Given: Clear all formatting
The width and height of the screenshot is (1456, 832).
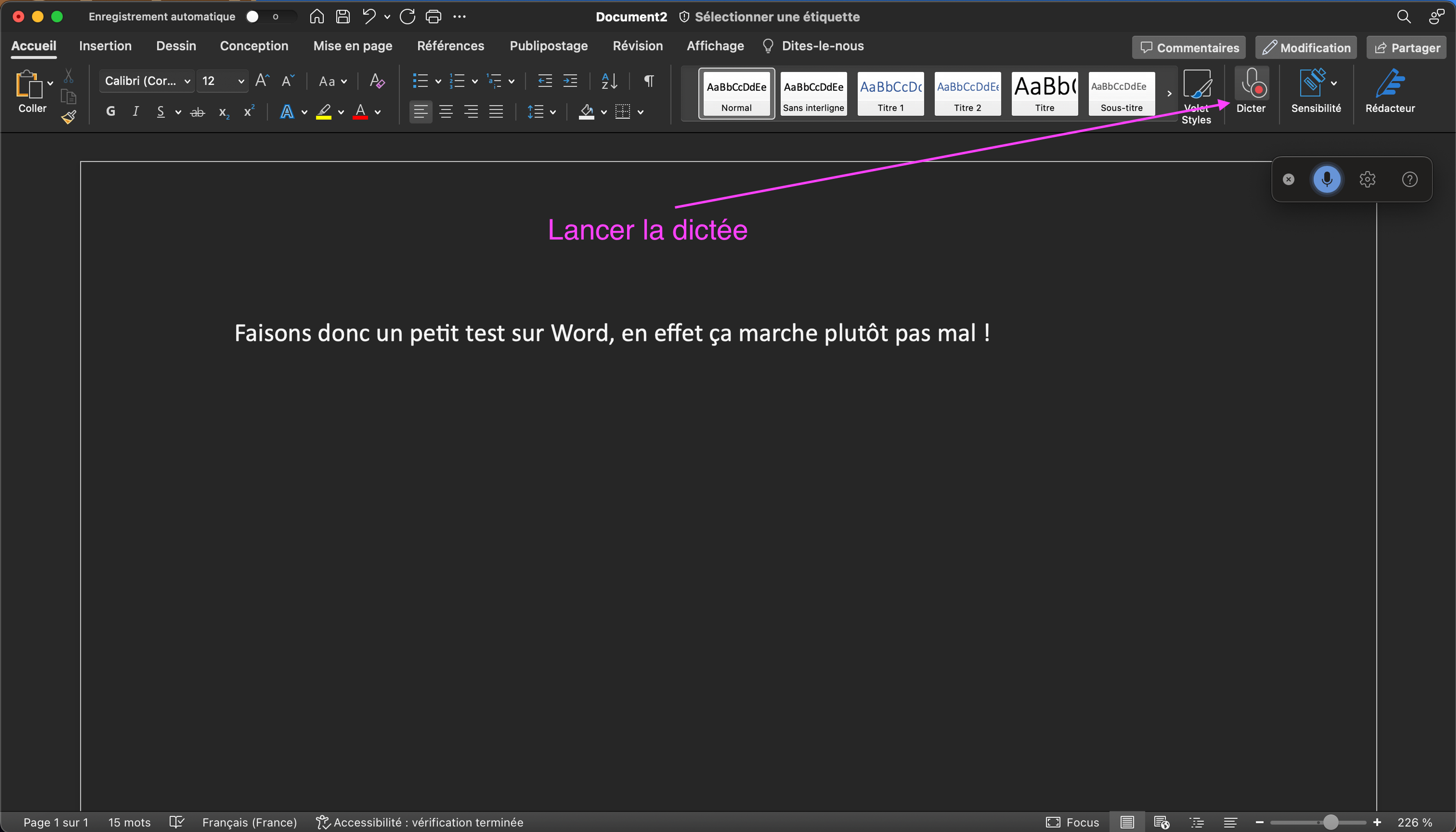Looking at the screenshot, I should click(377, 80).
